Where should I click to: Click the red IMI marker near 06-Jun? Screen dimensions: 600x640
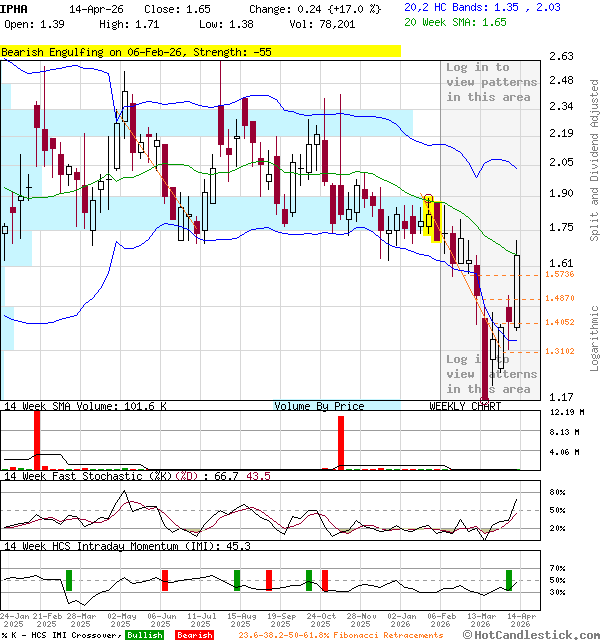coord(164,579)
